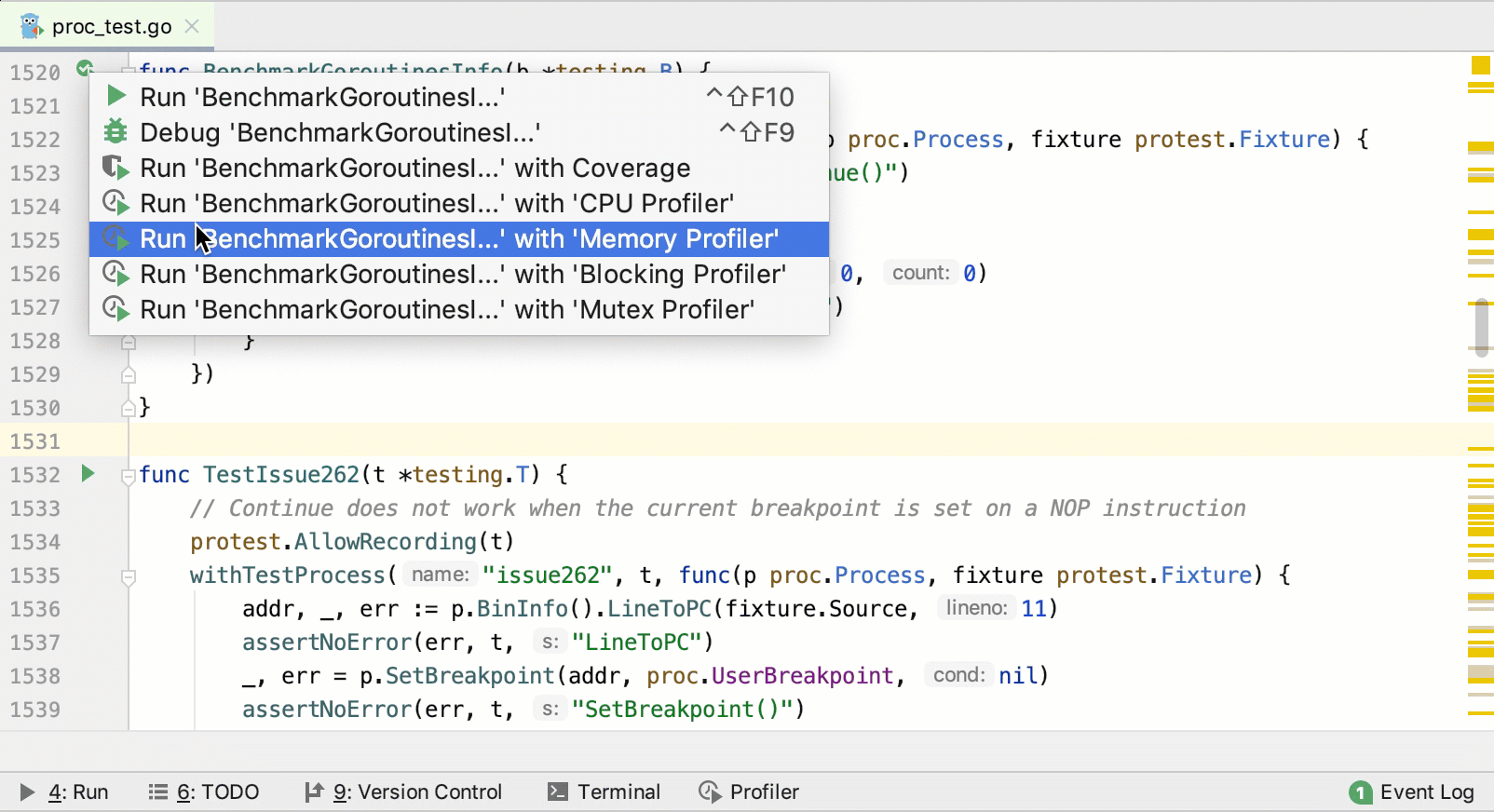Viewport: 1494px width, 812px height.
Task: Open the Terminal tool window
Action: click(x=604, y=792)
